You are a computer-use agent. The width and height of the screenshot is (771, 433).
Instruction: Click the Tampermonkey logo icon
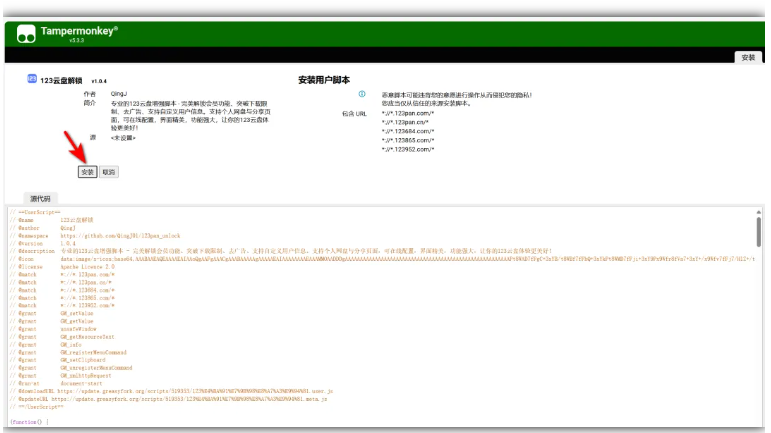26,34
